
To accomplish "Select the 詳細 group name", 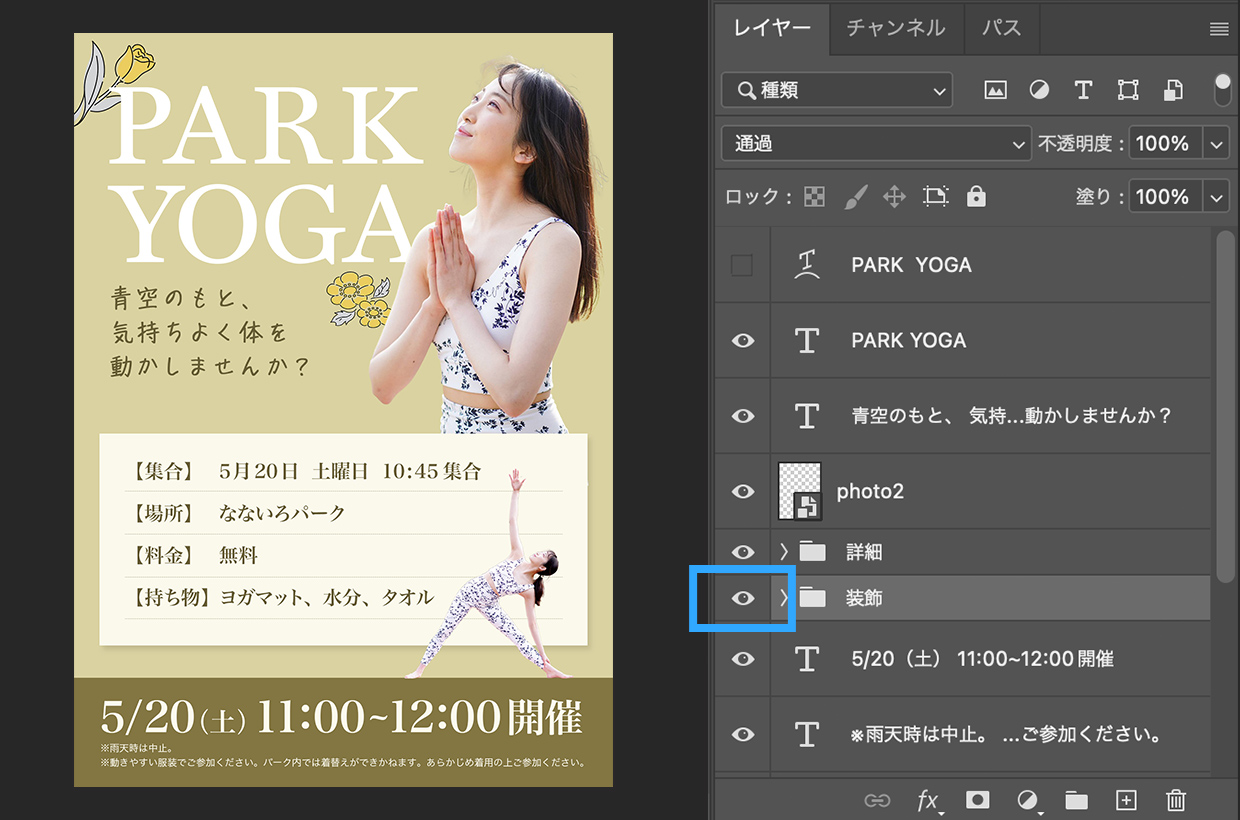I will [864, 552].
